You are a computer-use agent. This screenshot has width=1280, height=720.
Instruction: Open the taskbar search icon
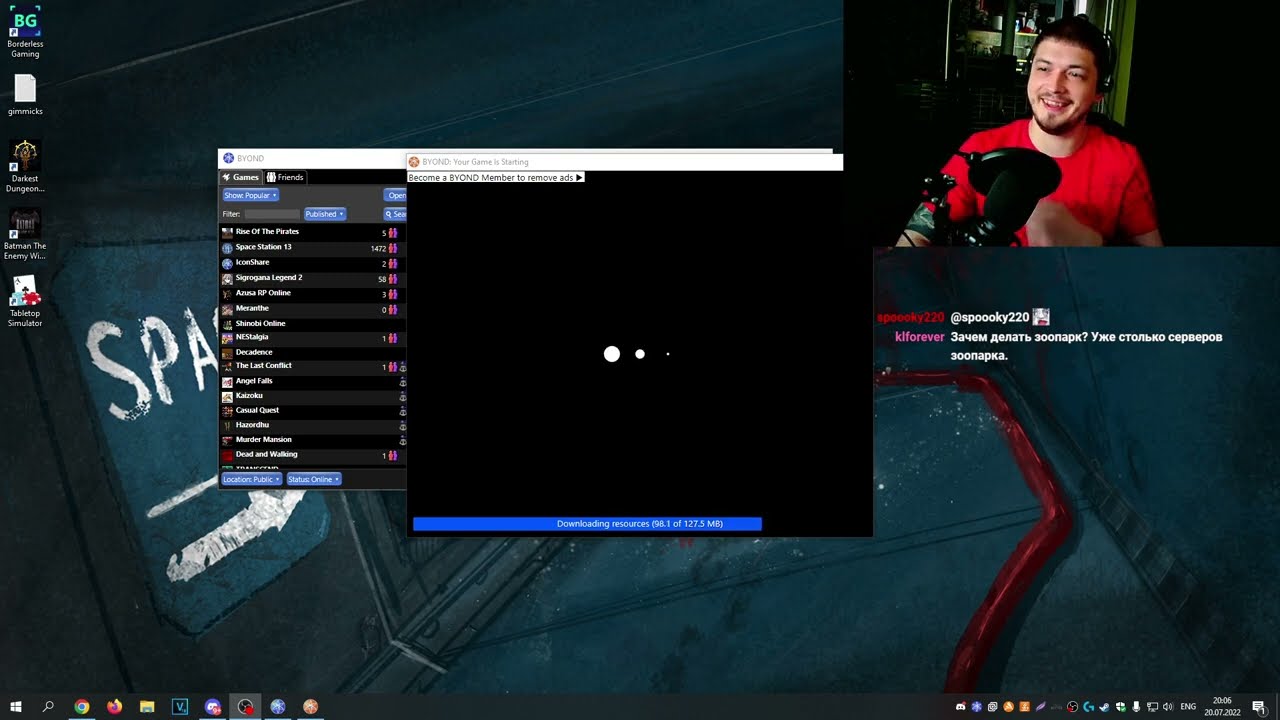click(x=48, y=707)
